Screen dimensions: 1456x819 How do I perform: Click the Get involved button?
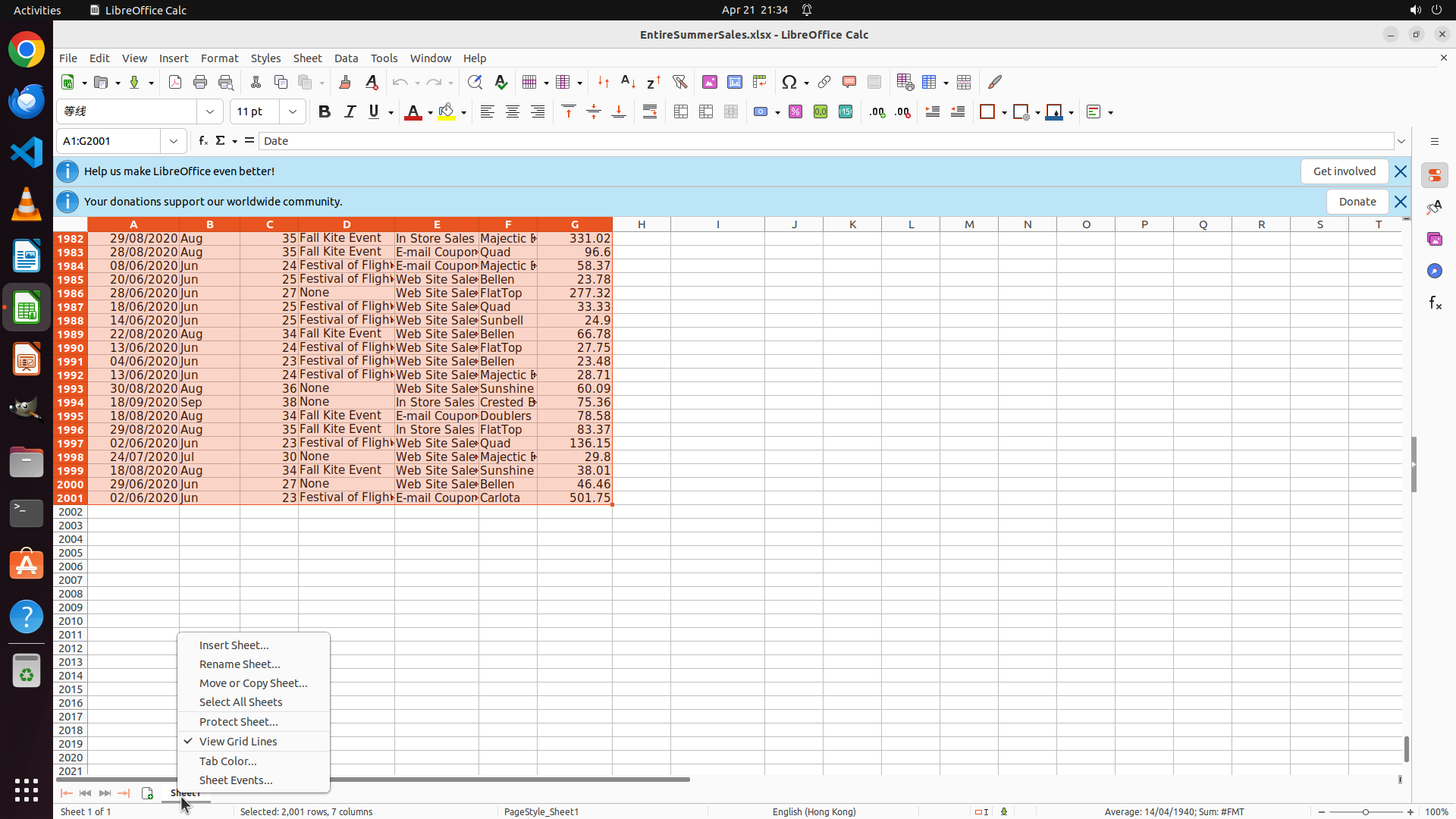tap(1344, 171)
